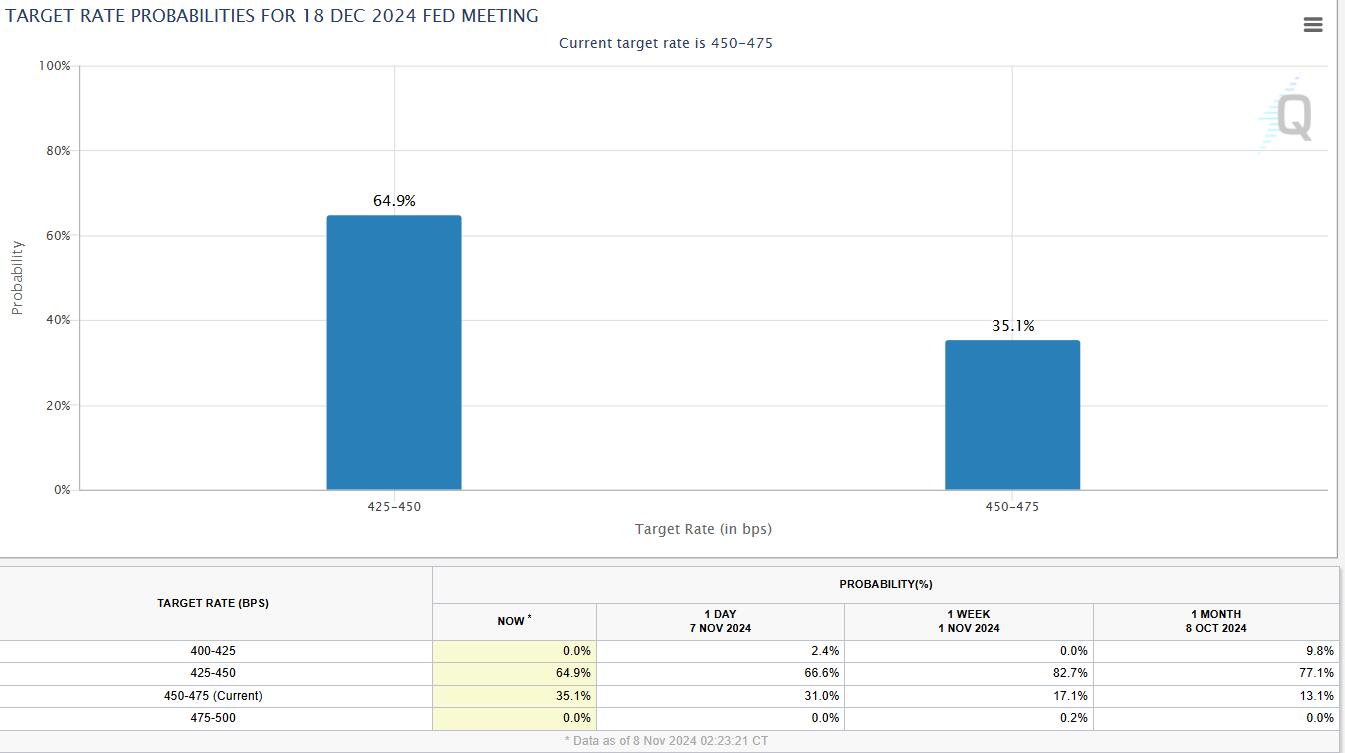Select the 450-475 (Current) row label

pos(213,696)
